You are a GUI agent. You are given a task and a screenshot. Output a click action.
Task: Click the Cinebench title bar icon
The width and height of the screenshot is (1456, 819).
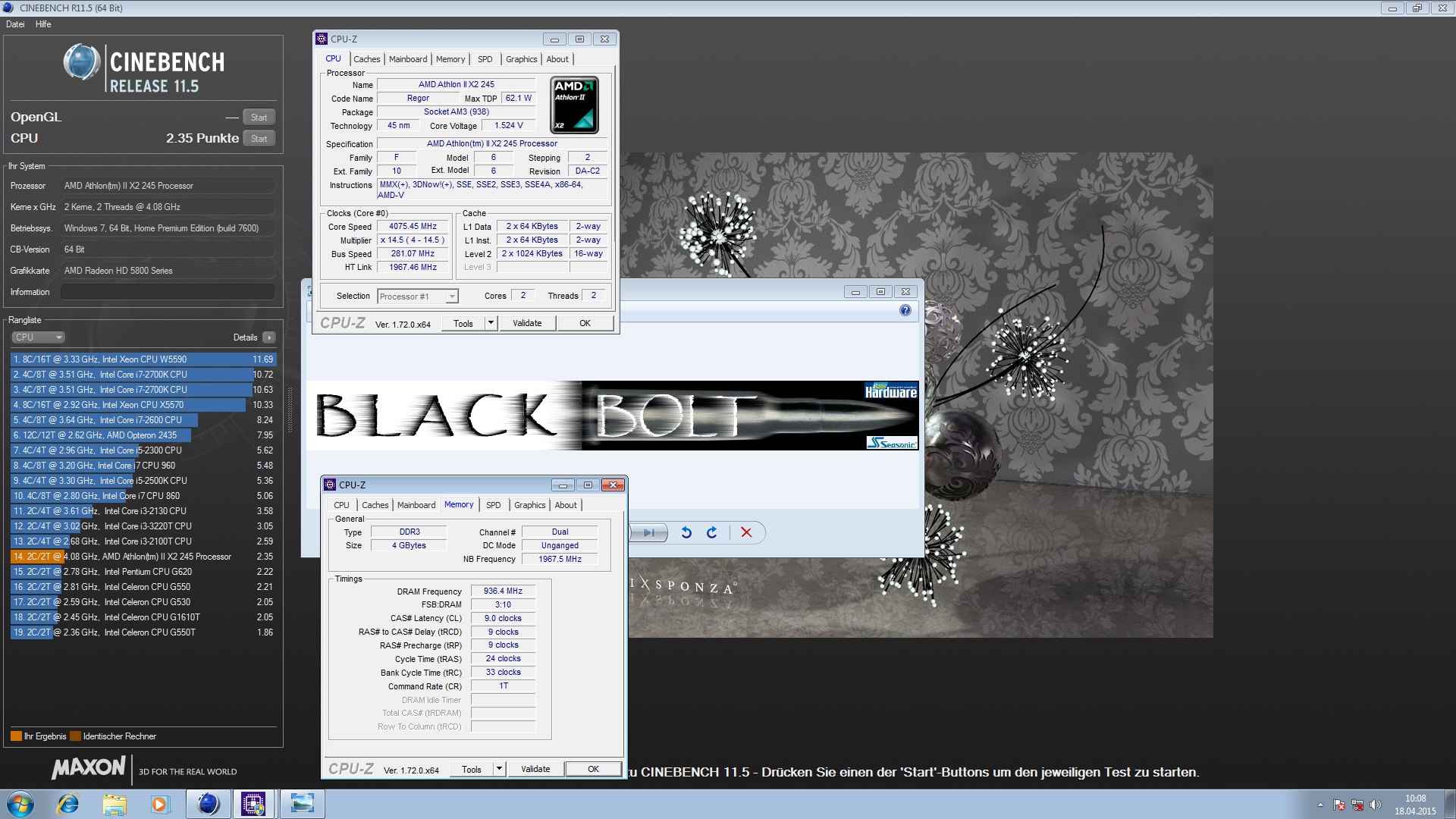[x=8, y=8]
